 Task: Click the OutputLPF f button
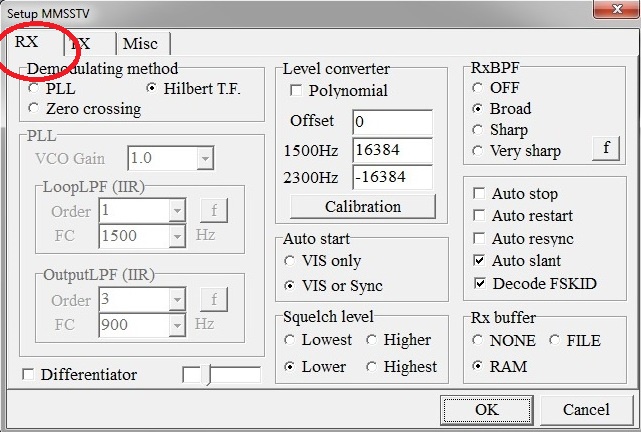[214, 299]
